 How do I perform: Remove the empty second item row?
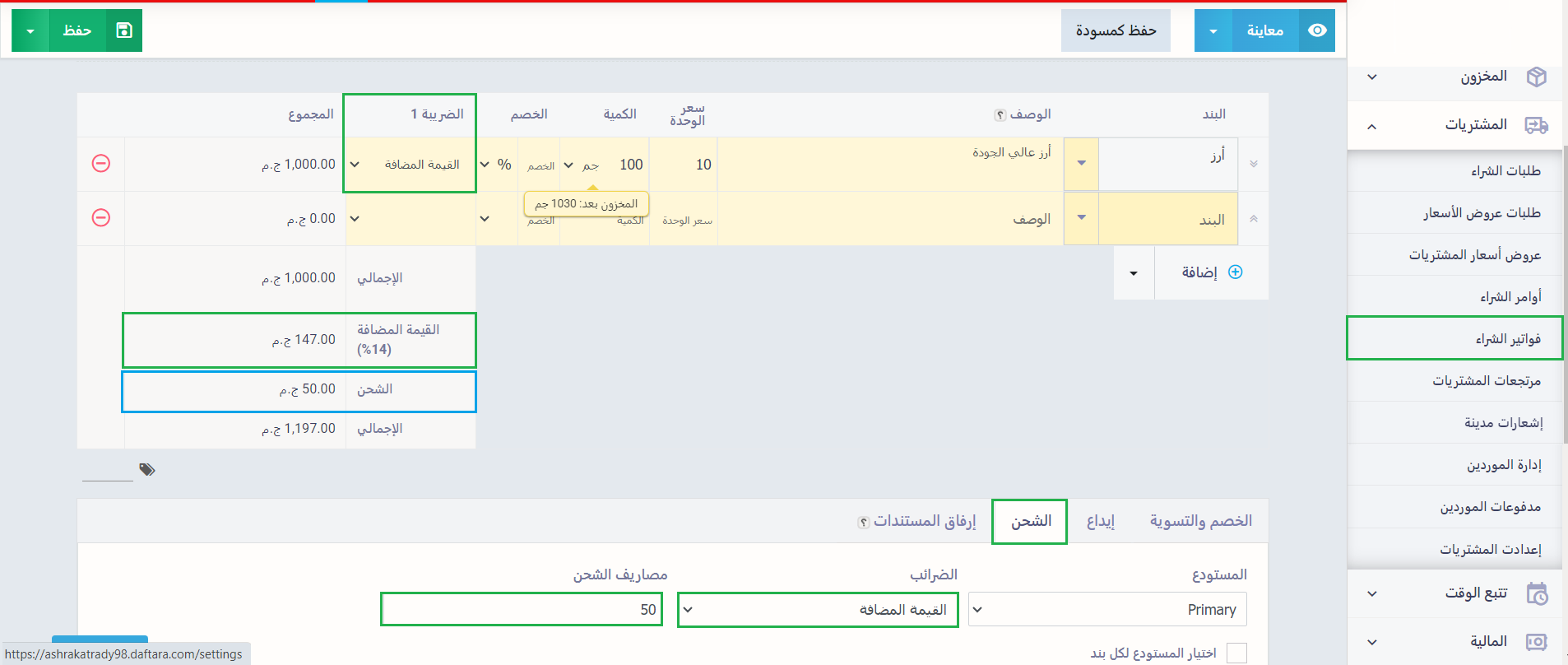(101, 218)
